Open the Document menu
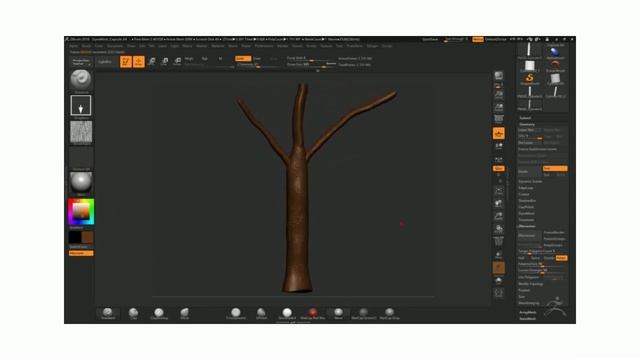This screenshot has height=360, width=640. tap(115, 46)
